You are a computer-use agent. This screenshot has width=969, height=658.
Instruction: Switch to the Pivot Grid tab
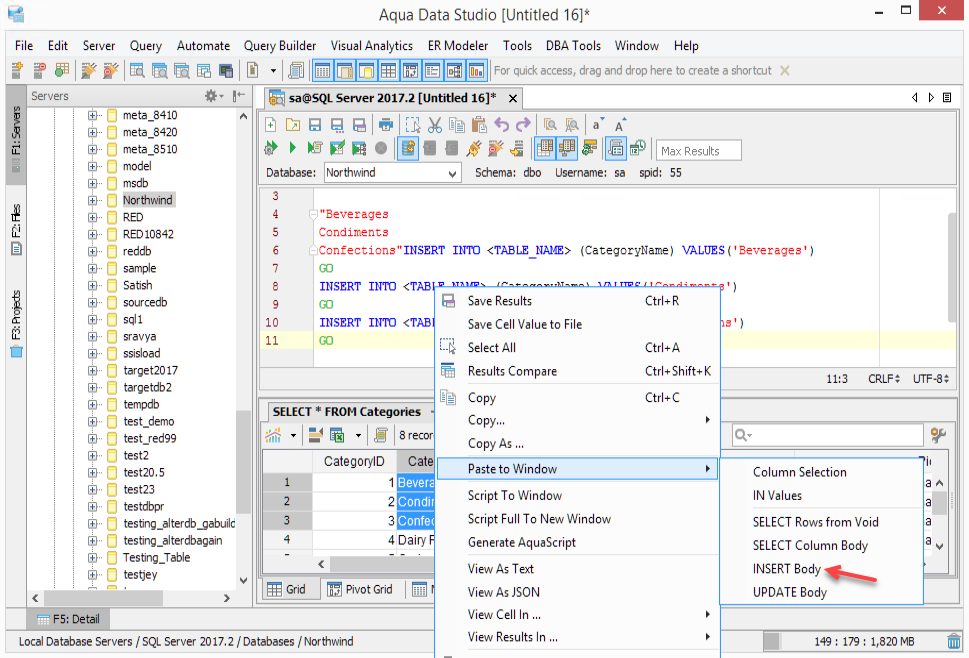point(360,589)
